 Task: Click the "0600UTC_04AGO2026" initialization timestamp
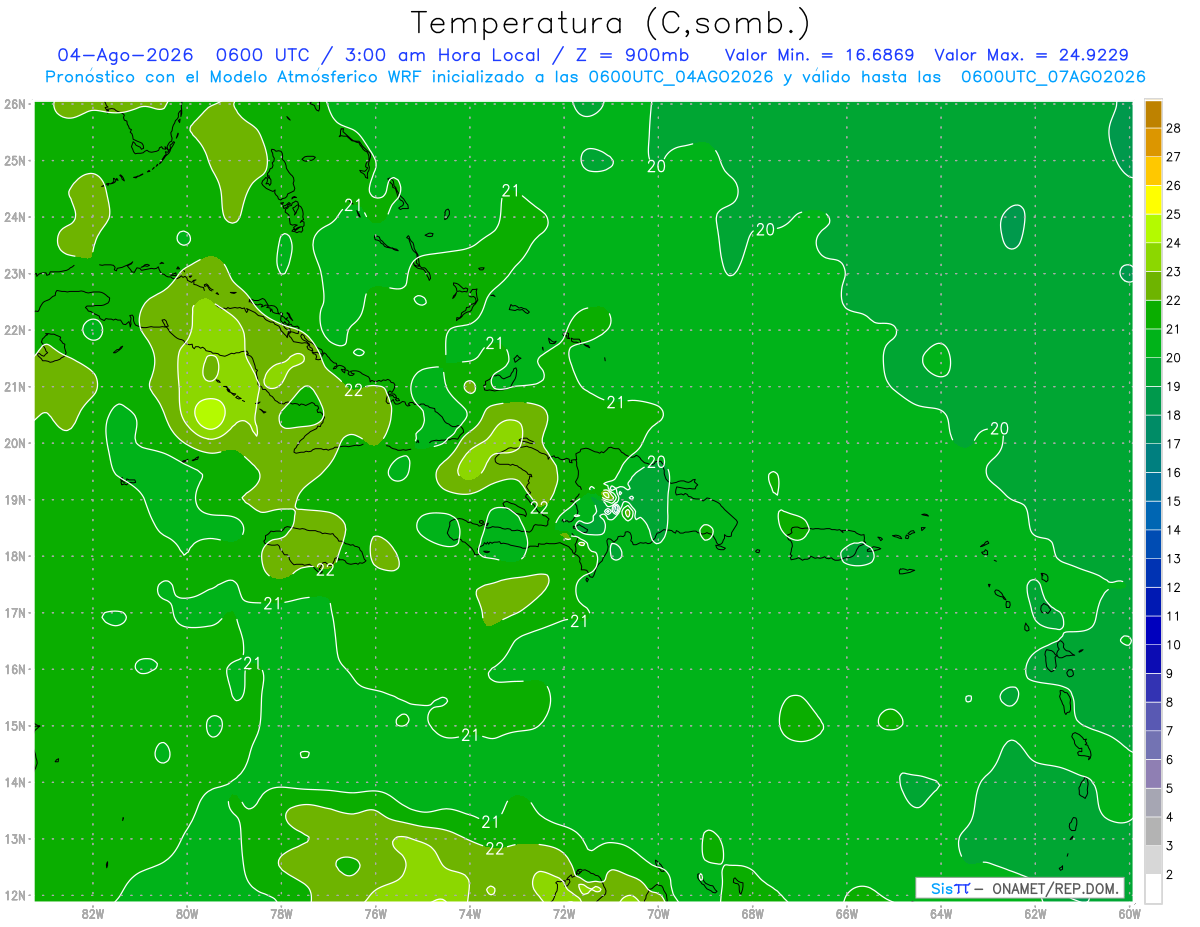[x=681, y=77]
